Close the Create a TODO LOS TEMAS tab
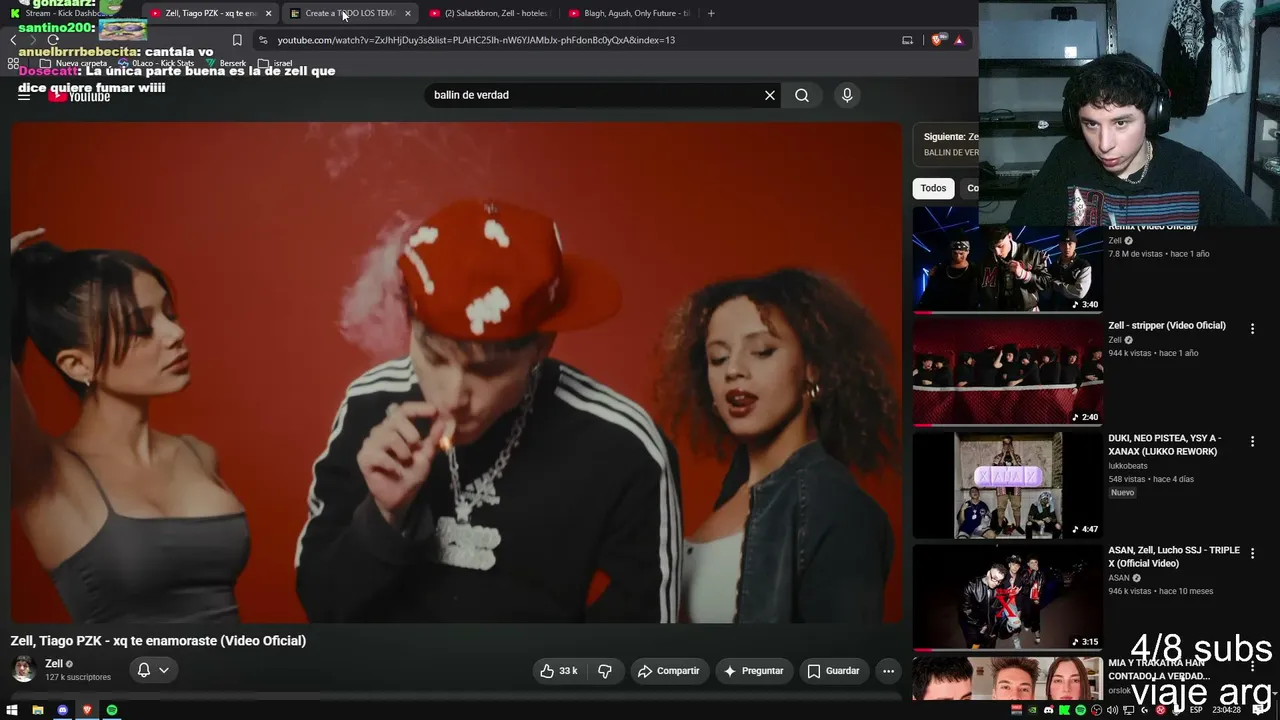The width and height of the screenshot is (1280, 720). coord(407,13)
